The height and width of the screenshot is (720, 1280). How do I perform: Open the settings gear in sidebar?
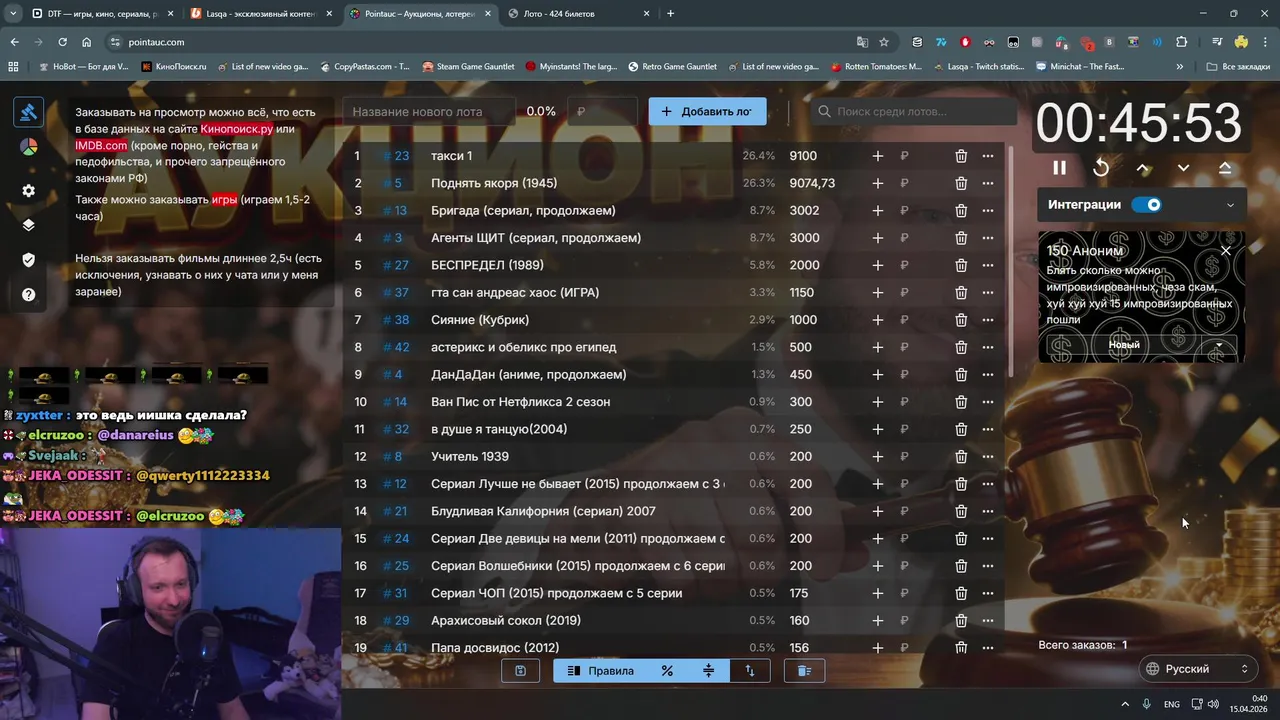[28, 190]
